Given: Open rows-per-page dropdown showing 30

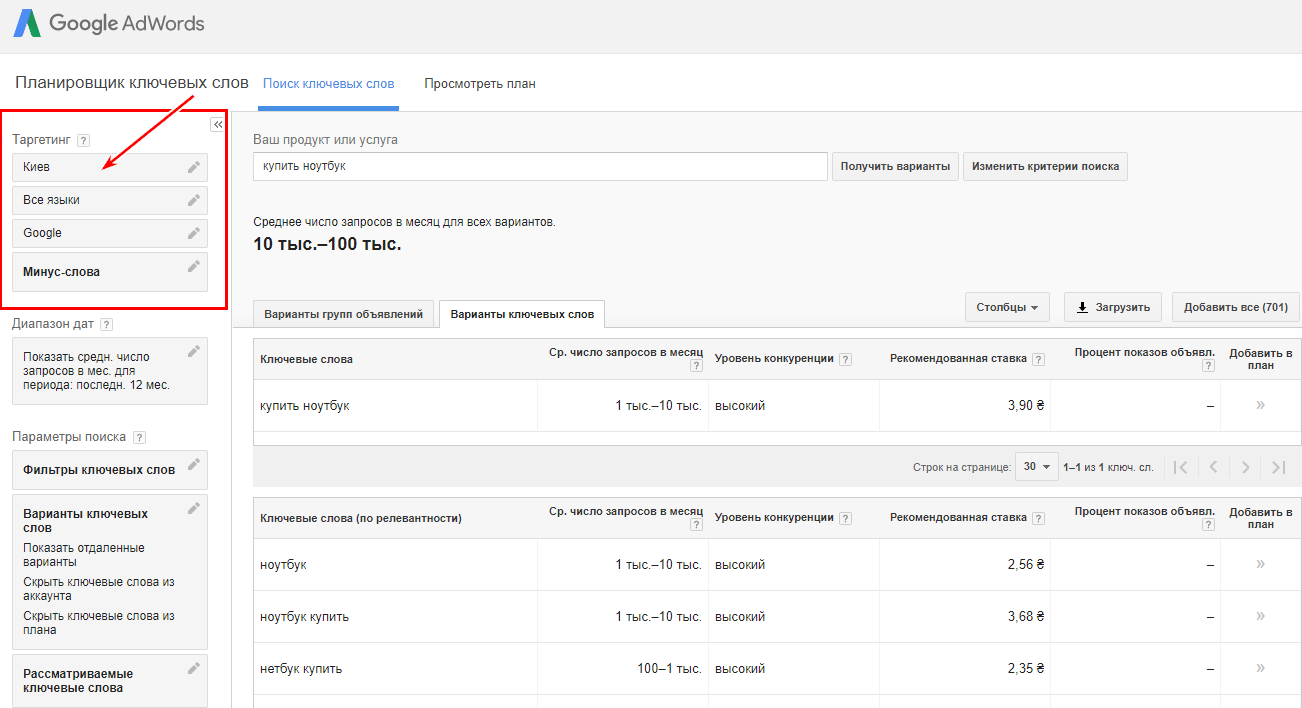Looking at the screenshot, I should coord(1037,467).
